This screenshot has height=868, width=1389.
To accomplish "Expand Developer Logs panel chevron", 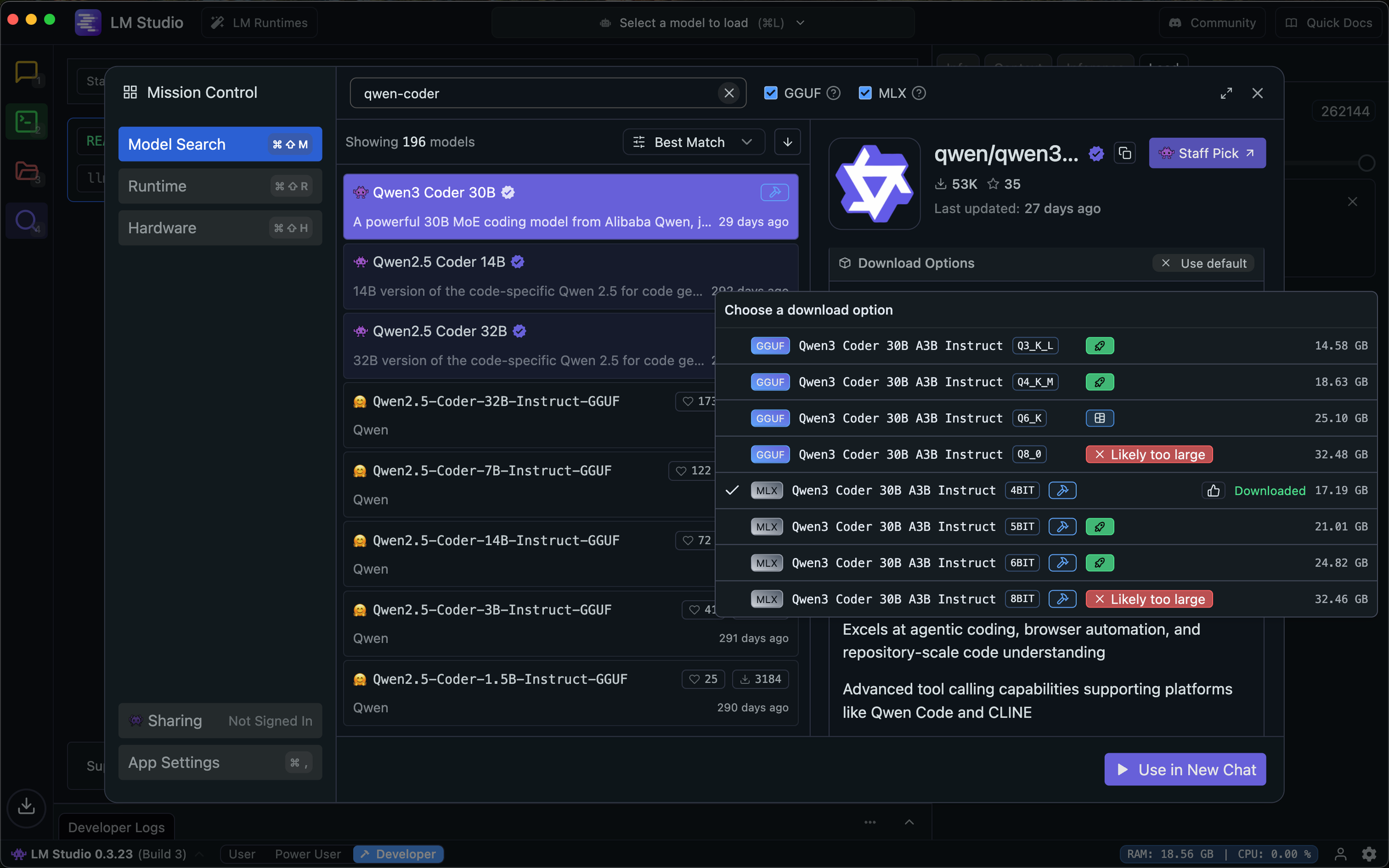I will [x=909, y=822].
